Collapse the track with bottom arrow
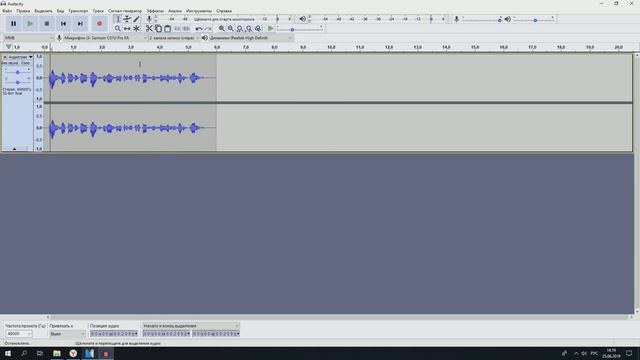 tap(14, 149)
